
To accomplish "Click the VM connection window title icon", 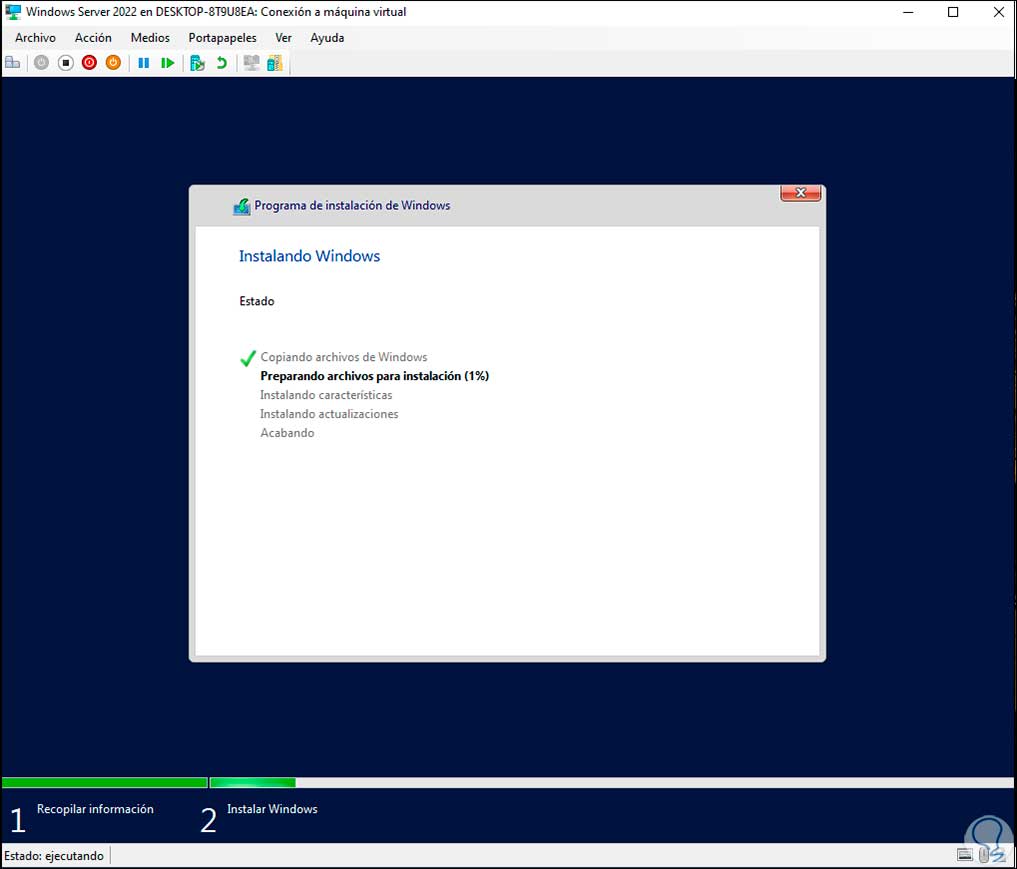I will 13,12.
